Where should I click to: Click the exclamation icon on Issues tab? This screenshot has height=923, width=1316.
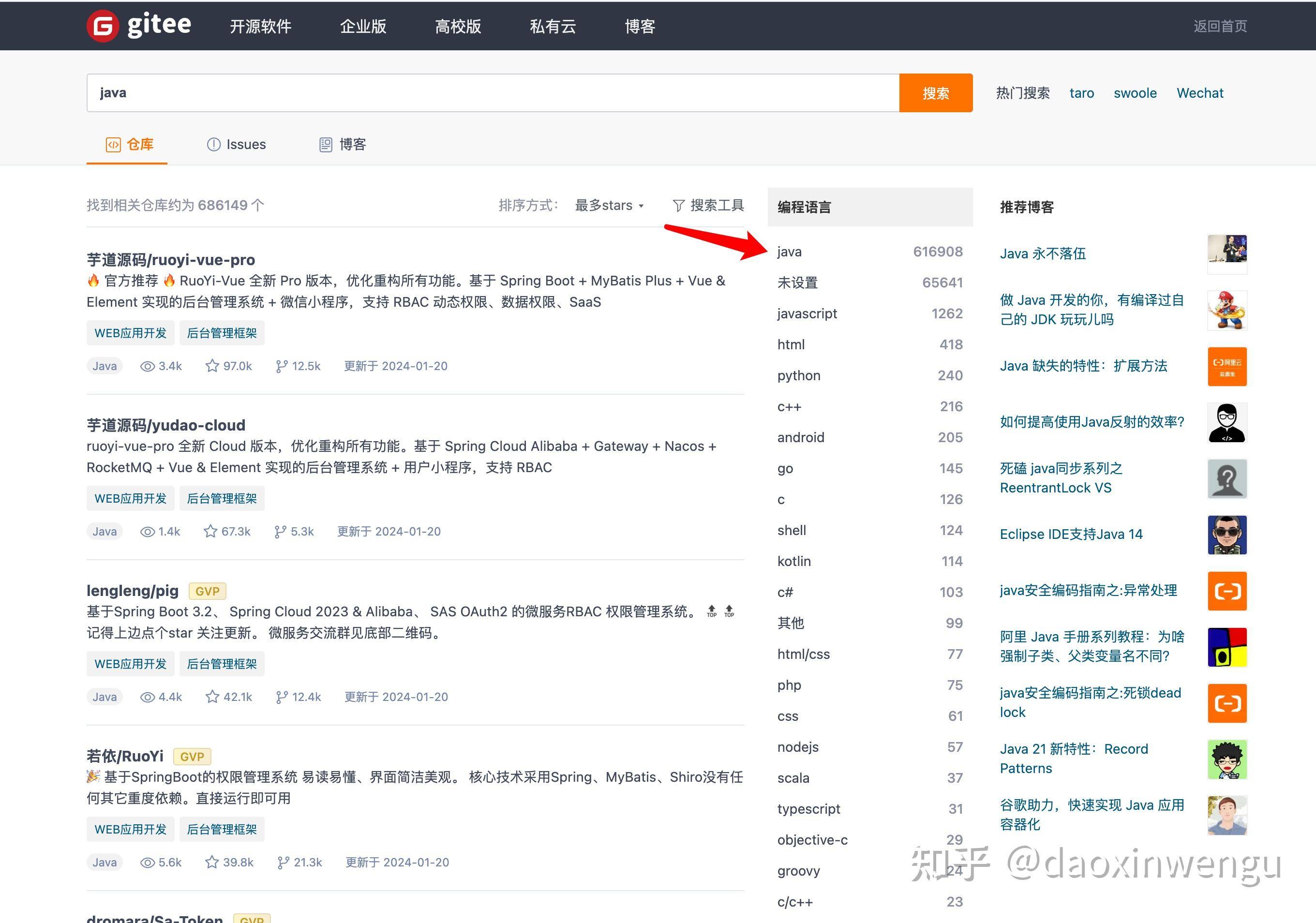[x=213, y=145]
